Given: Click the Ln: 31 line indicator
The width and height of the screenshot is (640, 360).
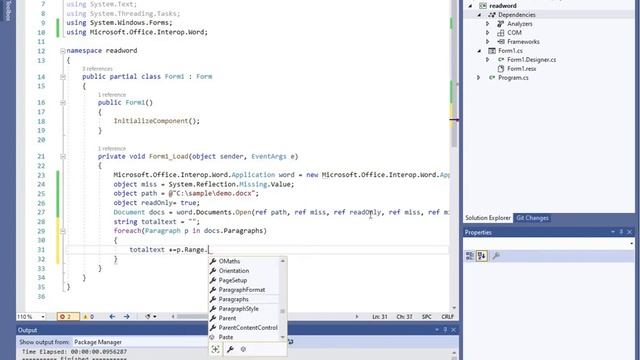Looking at the screenshot, I should tap(380, 317).
